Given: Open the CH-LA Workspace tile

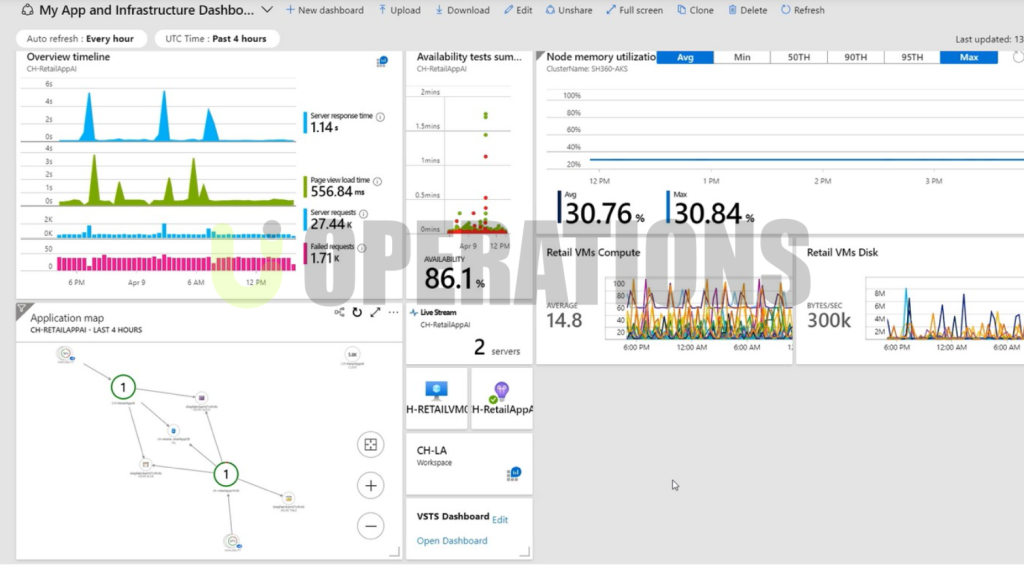Looking at the screenshot, I should (469, 464).
